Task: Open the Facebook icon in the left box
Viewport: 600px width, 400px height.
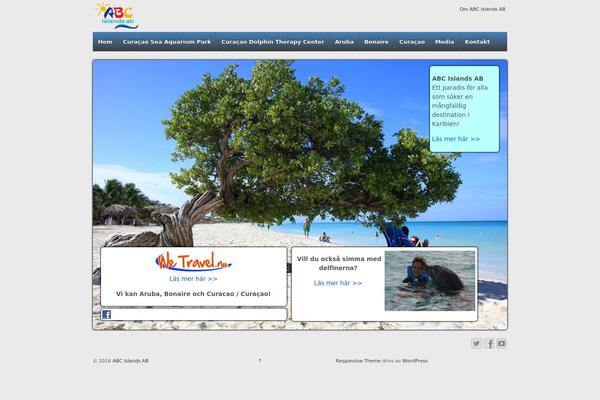Action: [106, 314]
